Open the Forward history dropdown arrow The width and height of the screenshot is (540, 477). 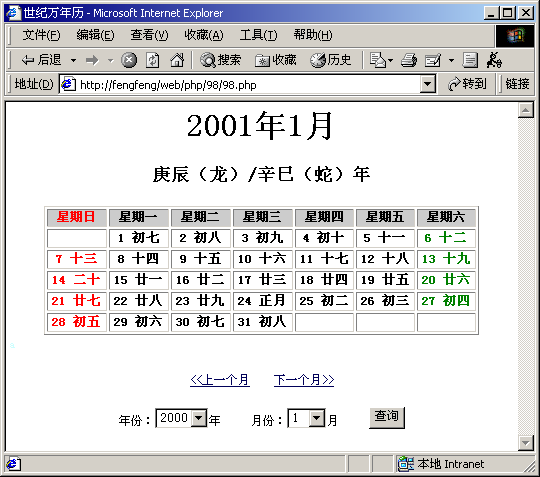tap(111, 61)
